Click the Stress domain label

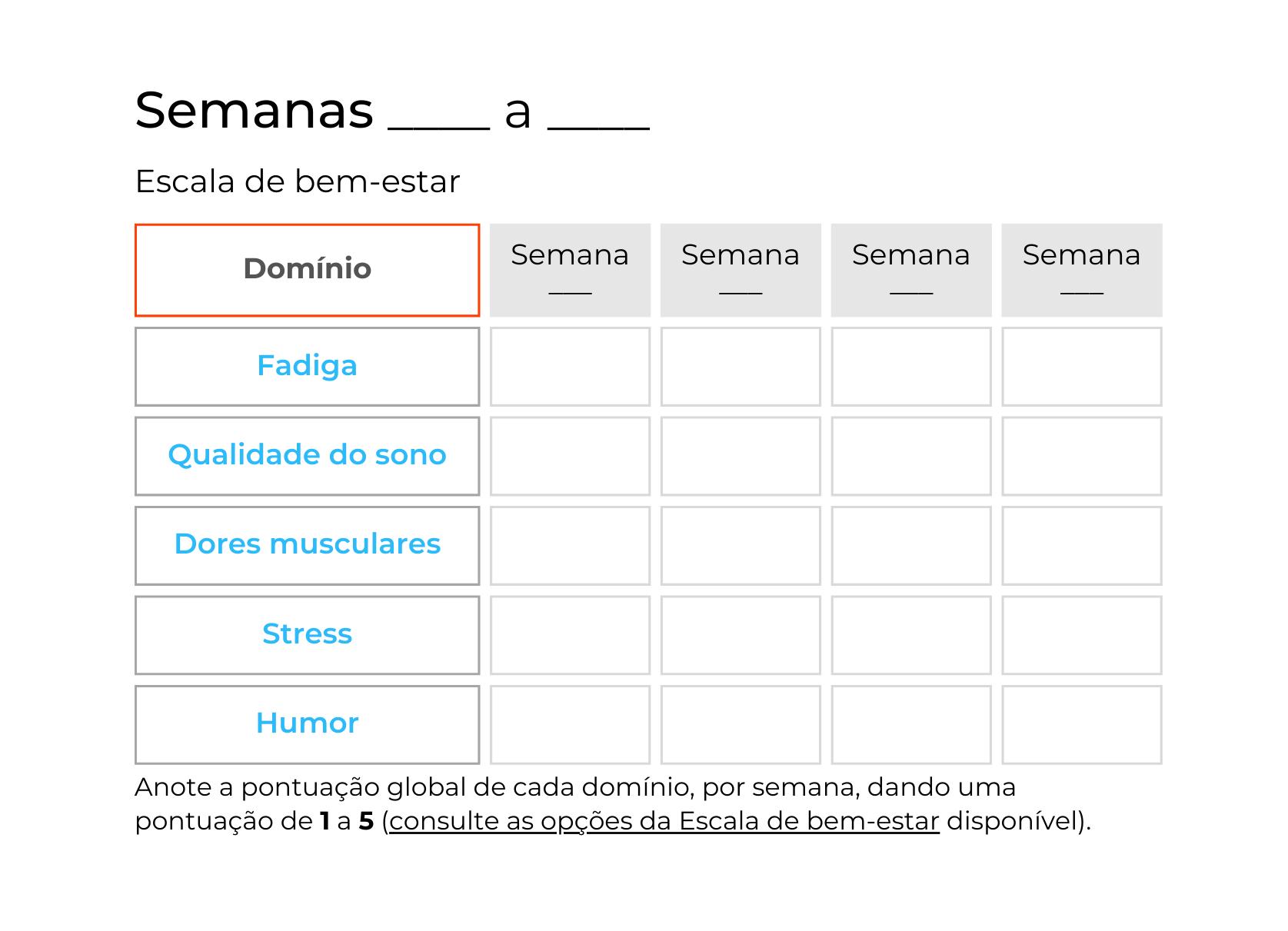(307, 634)
